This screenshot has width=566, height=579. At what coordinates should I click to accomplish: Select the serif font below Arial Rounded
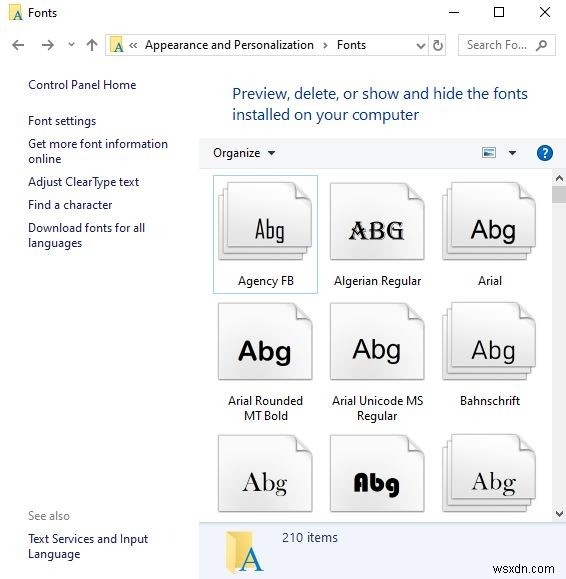tap(265, 473)
